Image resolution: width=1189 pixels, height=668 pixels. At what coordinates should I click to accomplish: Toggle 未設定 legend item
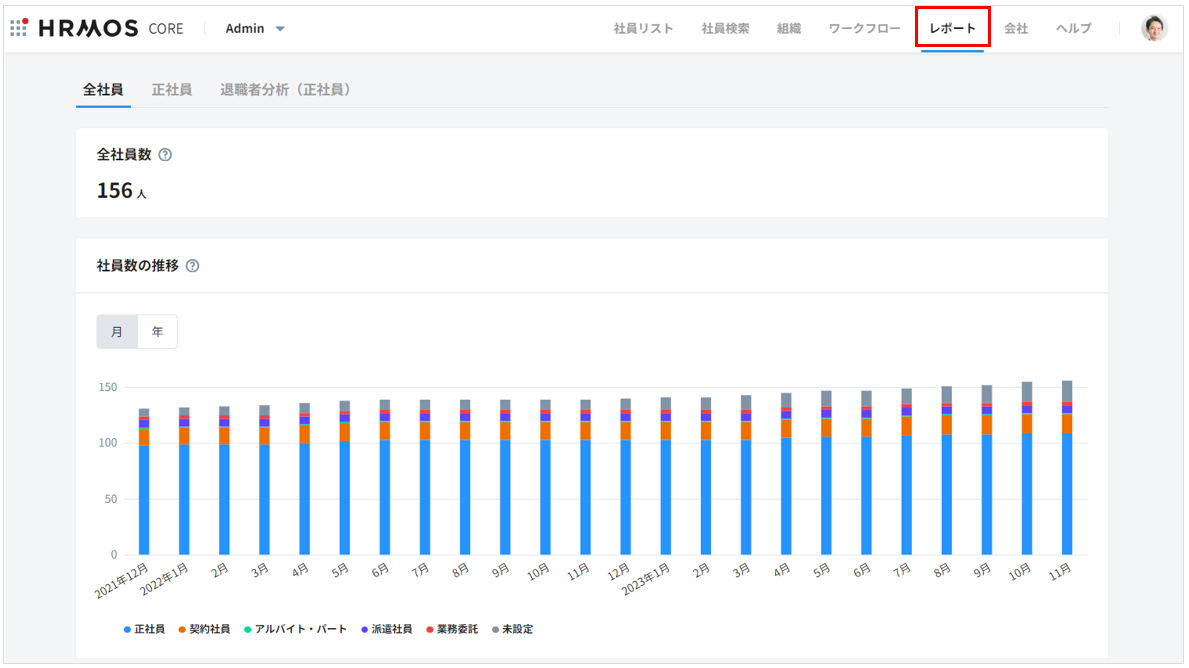(512, 629)
